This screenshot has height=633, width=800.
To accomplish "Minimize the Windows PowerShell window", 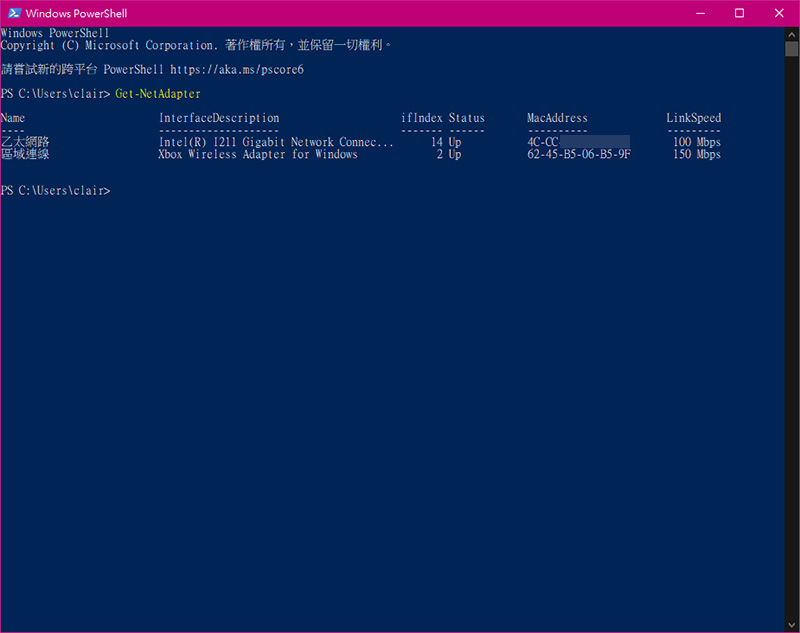I will click(x=700, y=13).
